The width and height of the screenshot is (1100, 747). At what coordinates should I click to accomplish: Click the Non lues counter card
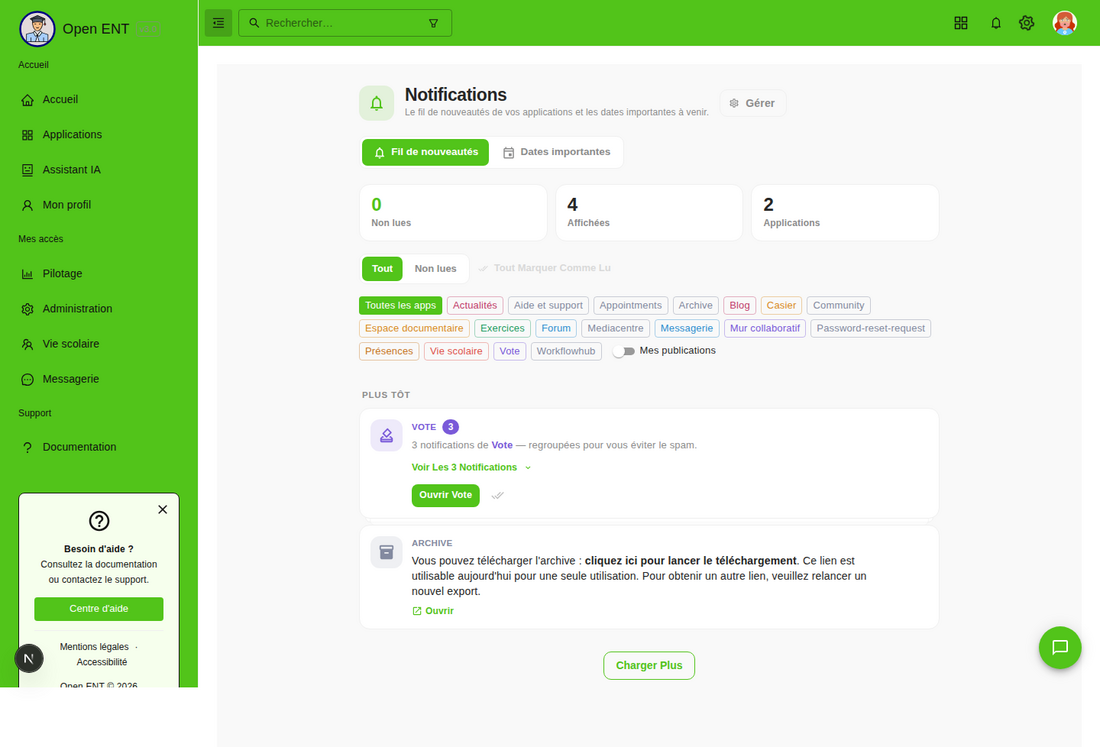coord(453,213)
